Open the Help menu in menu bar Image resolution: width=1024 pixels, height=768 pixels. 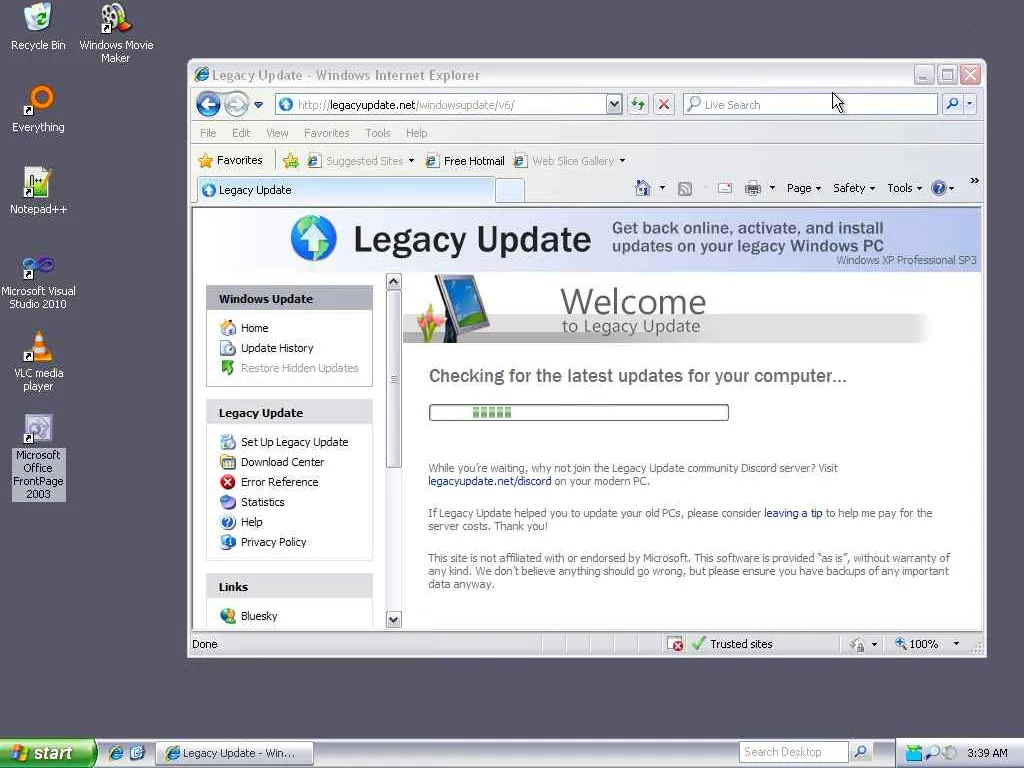coord(416,133)
